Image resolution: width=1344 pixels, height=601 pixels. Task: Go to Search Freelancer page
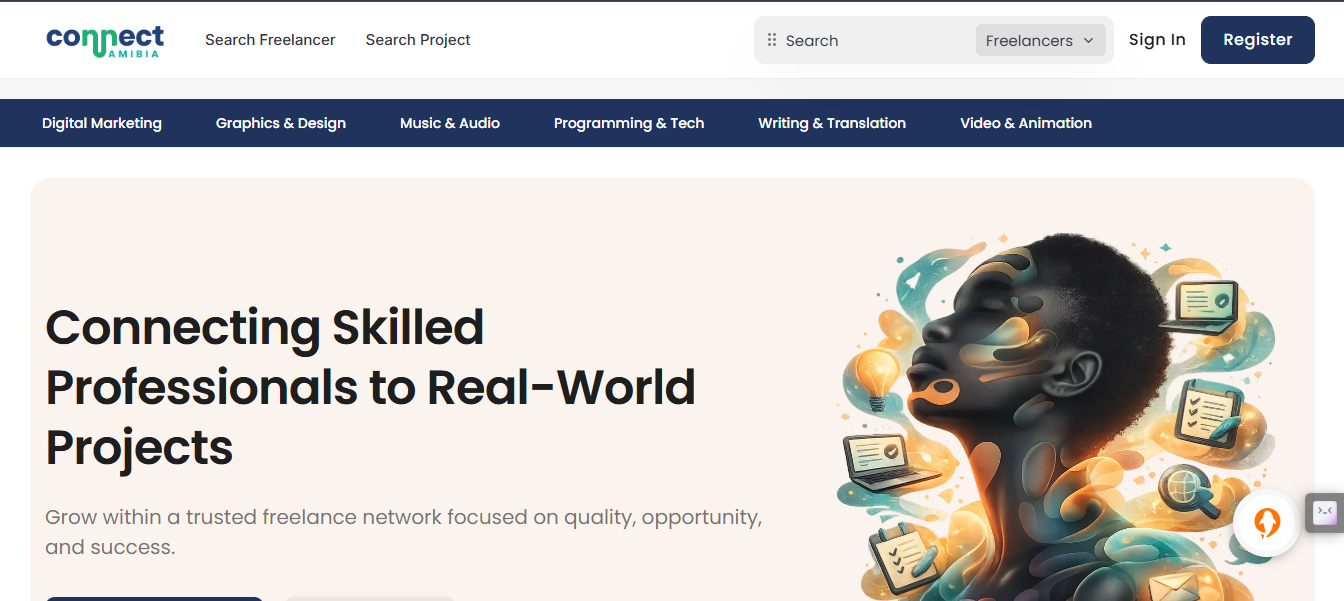point(270,40)
